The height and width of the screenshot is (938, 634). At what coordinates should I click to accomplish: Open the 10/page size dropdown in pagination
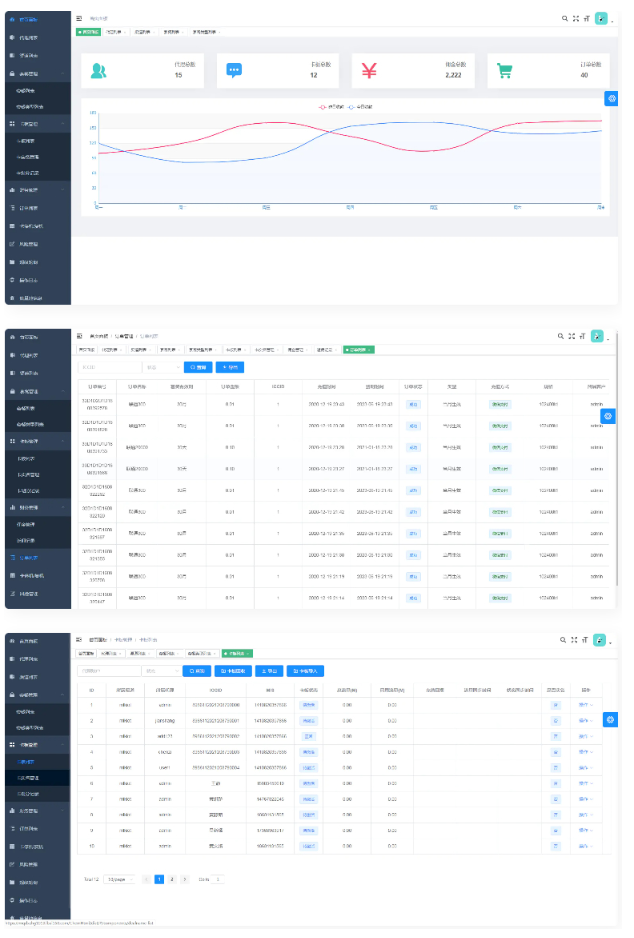119,879
